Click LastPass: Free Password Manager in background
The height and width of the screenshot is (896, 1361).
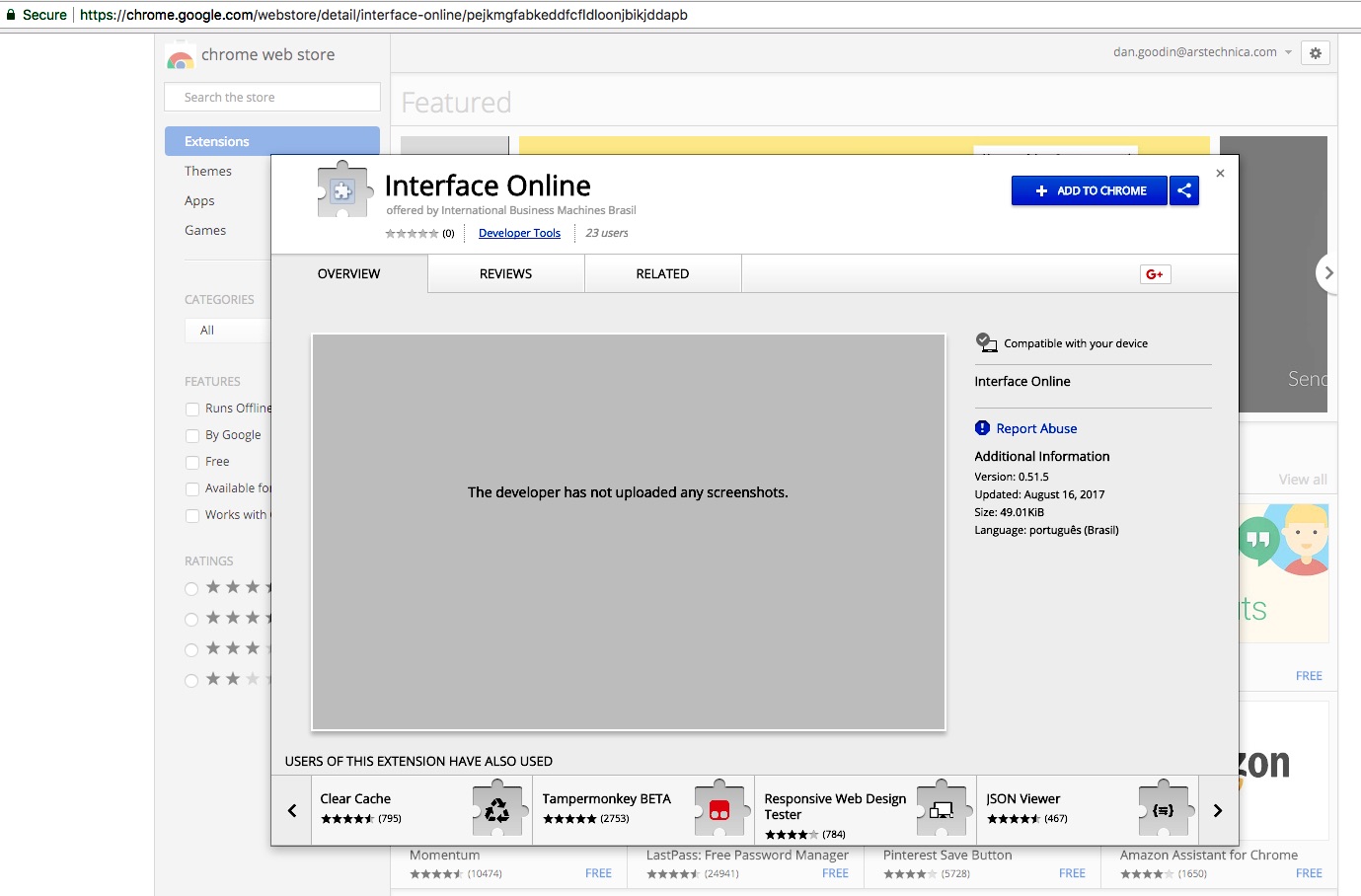tap(747, 855)
